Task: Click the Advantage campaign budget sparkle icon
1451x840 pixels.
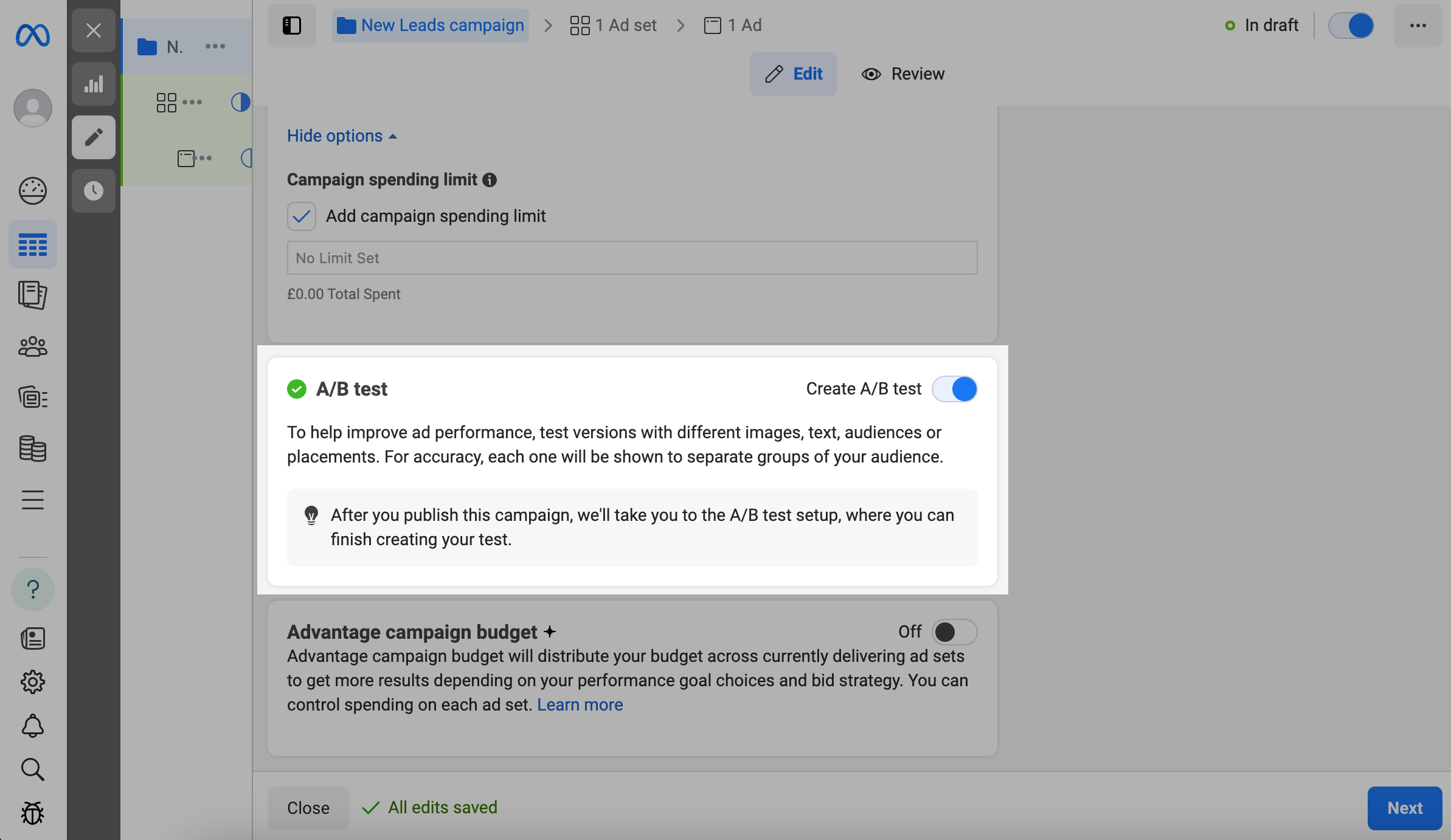Action: coord(550,632)
